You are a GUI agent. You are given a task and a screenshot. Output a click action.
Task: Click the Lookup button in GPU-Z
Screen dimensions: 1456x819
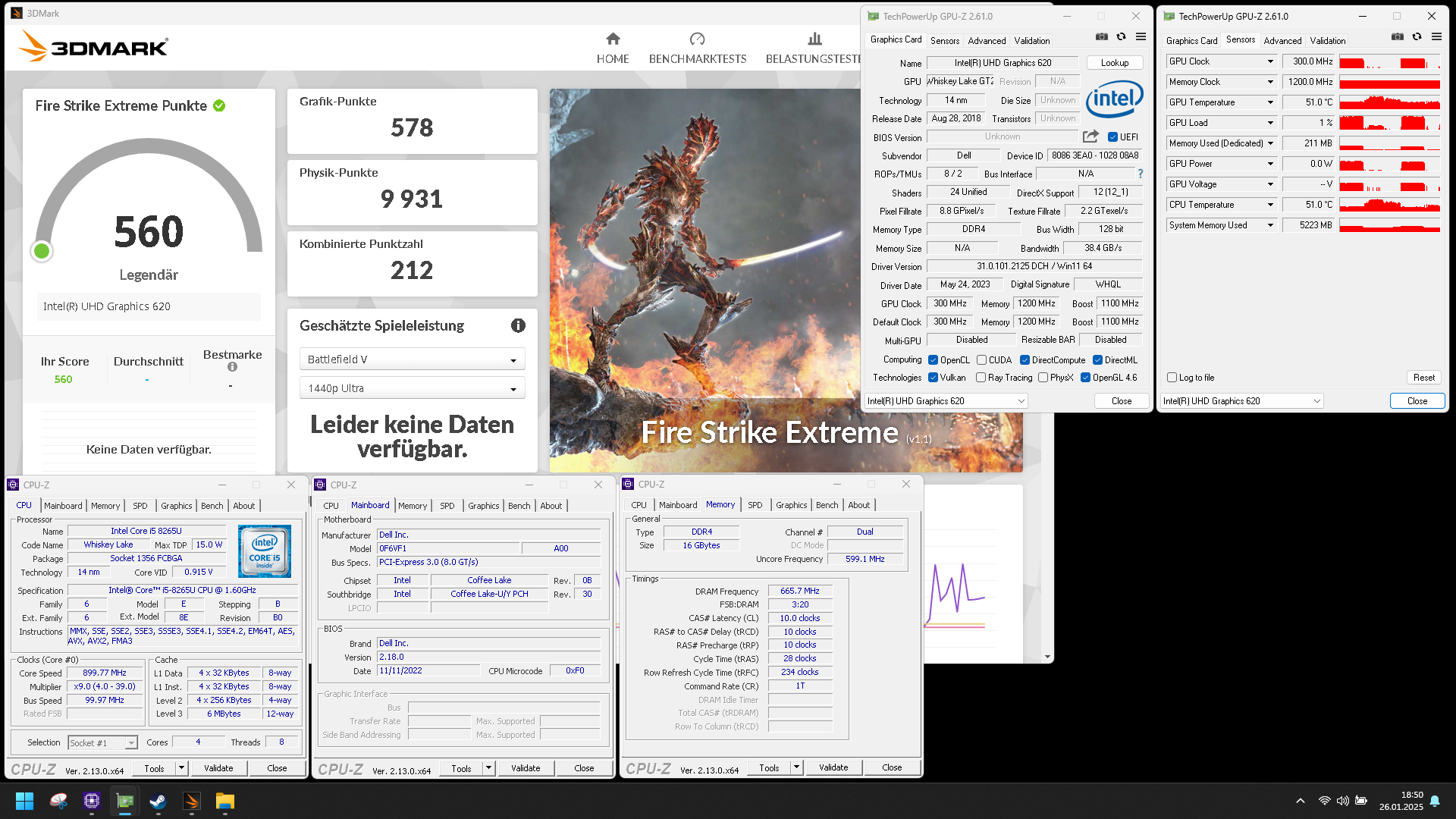point(1115,63)
